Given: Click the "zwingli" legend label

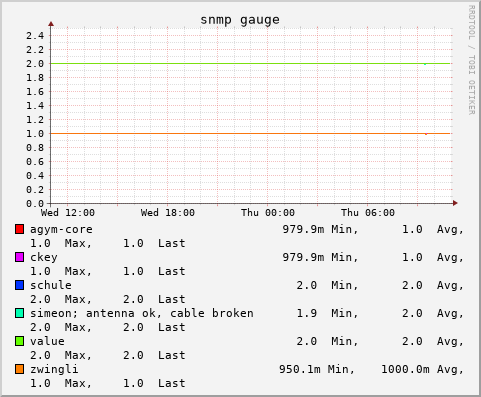Looking at the screenshot, I should pyautogui.click(x=54, y=369).
